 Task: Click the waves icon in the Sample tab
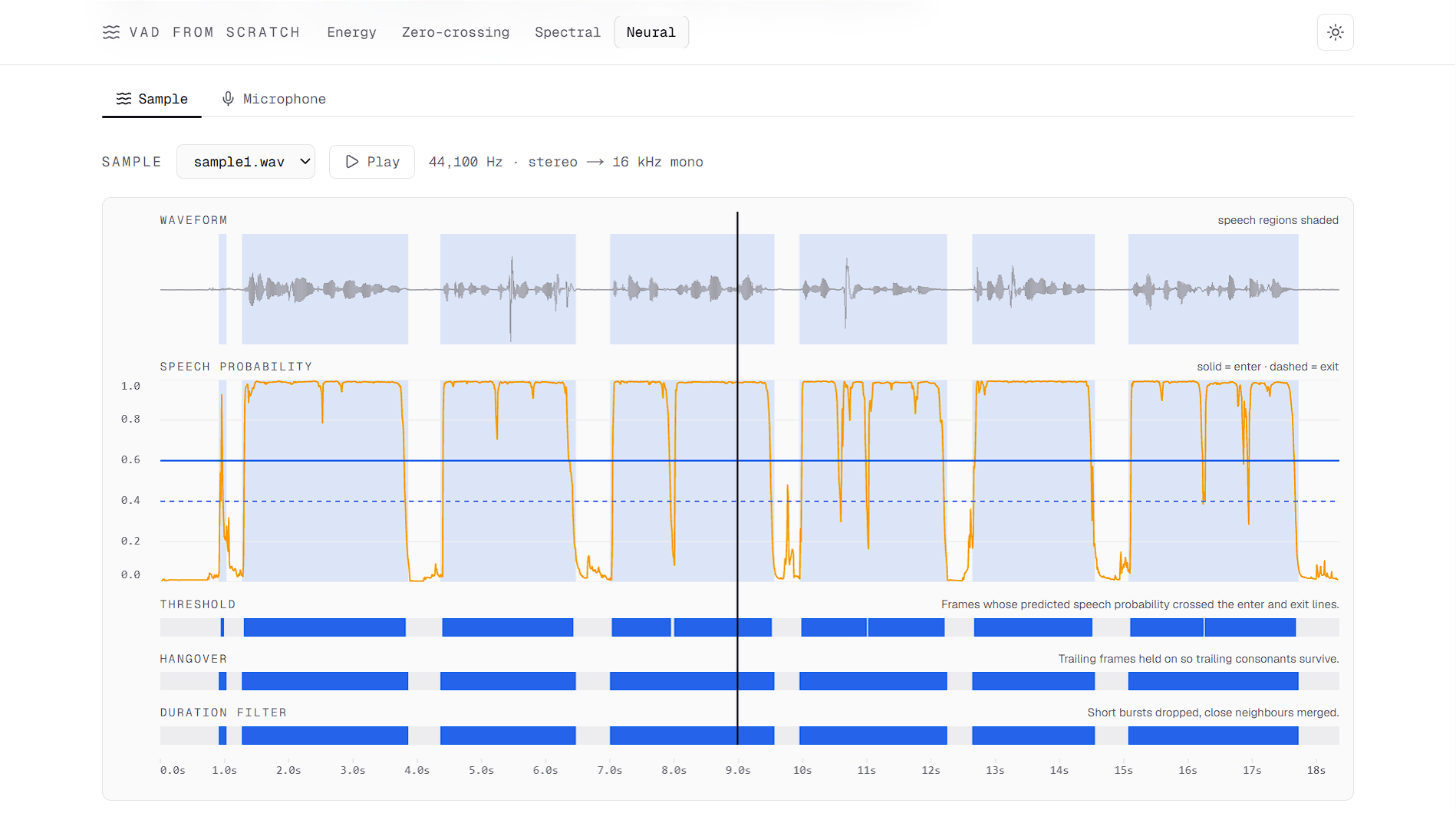[x=124, y=99]
